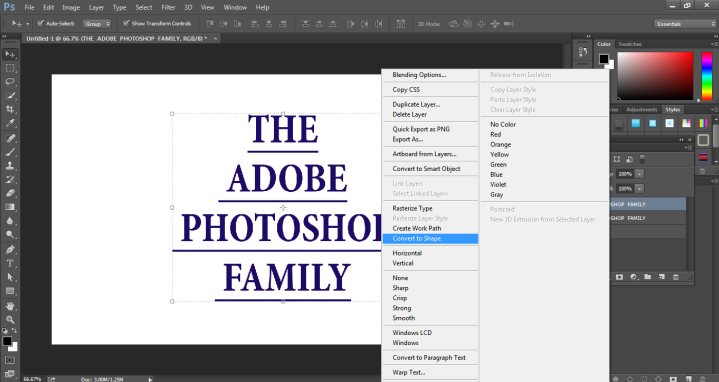This screenshot has height=382, width=719.
Task: Switch to the Swatches tab
Action: pos(630,44)
